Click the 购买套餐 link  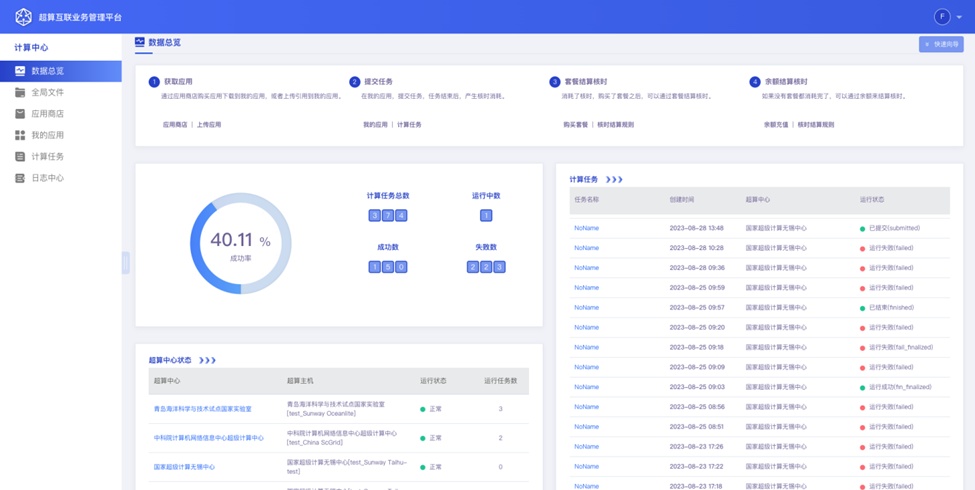pos(575,125)
